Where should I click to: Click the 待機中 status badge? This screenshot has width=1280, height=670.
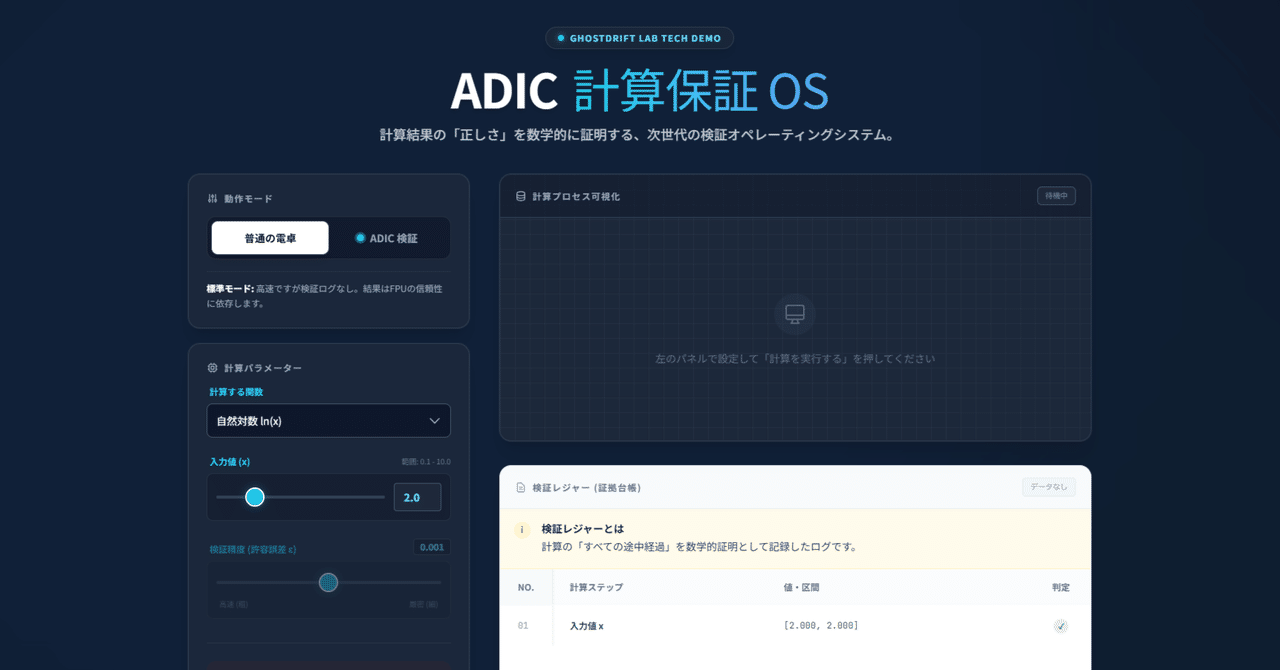click(1058, 195)
